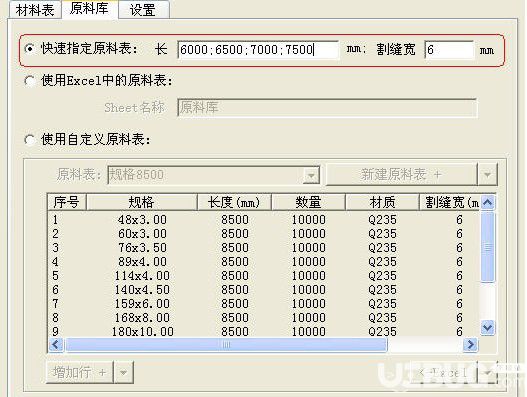527x397 pixels.
Task: Click the 割缝宽 width input field
Action: tap(450, 50)
